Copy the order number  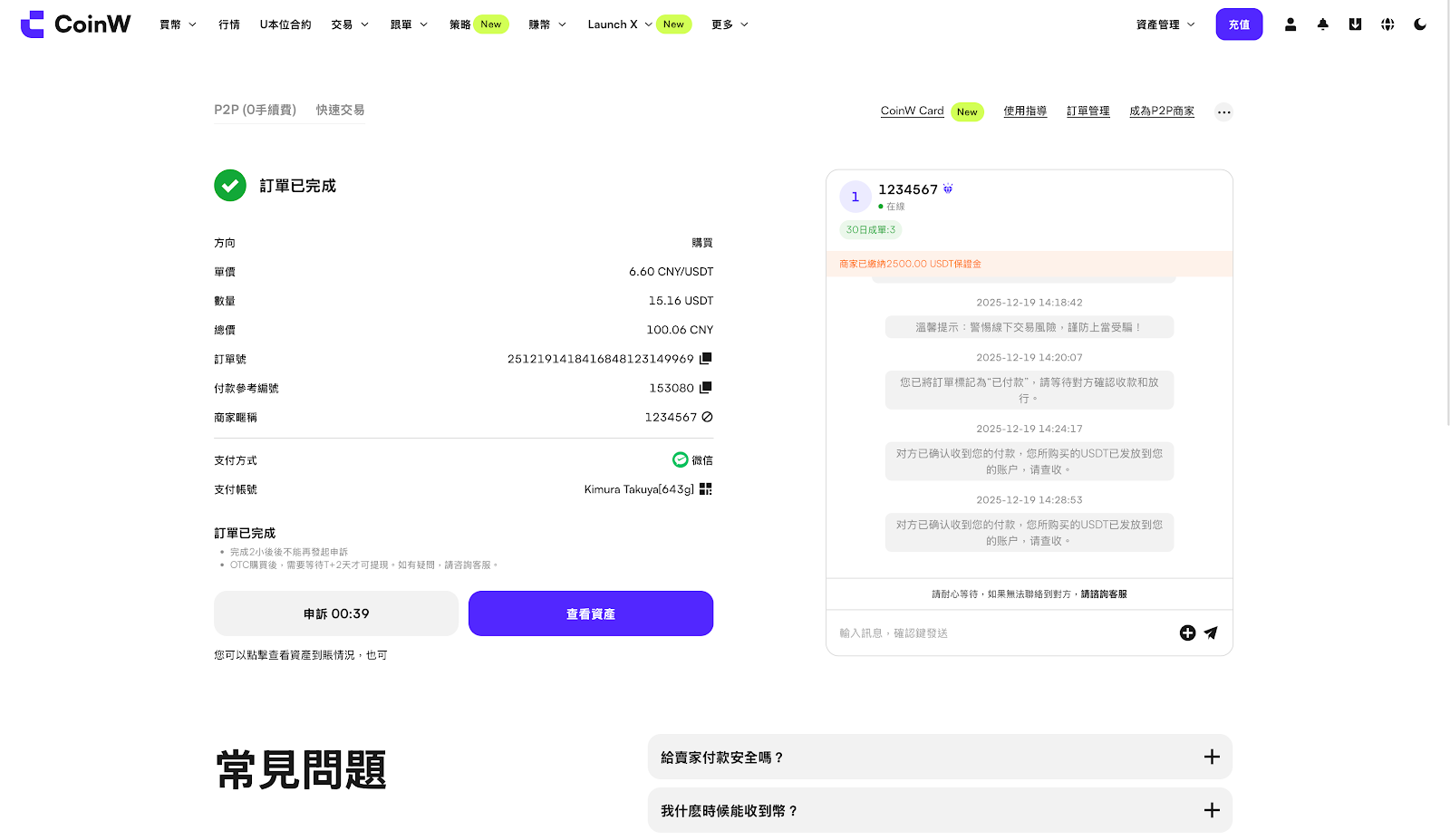[x=706, y=358]
